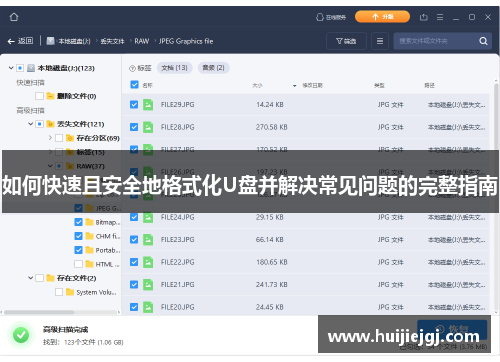Screen dimensions: 500x362
Task: Click the FILE24.JPG image file icon
Action: click(x=148, y=217)
